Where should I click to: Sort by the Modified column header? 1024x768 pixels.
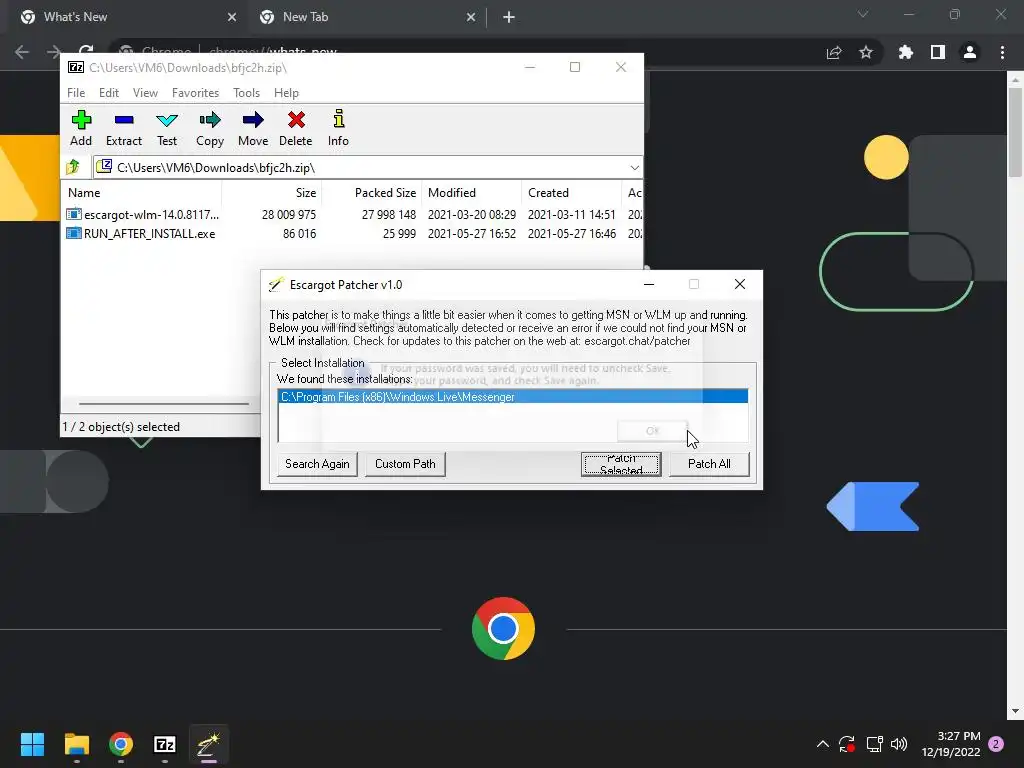(472, 193)
